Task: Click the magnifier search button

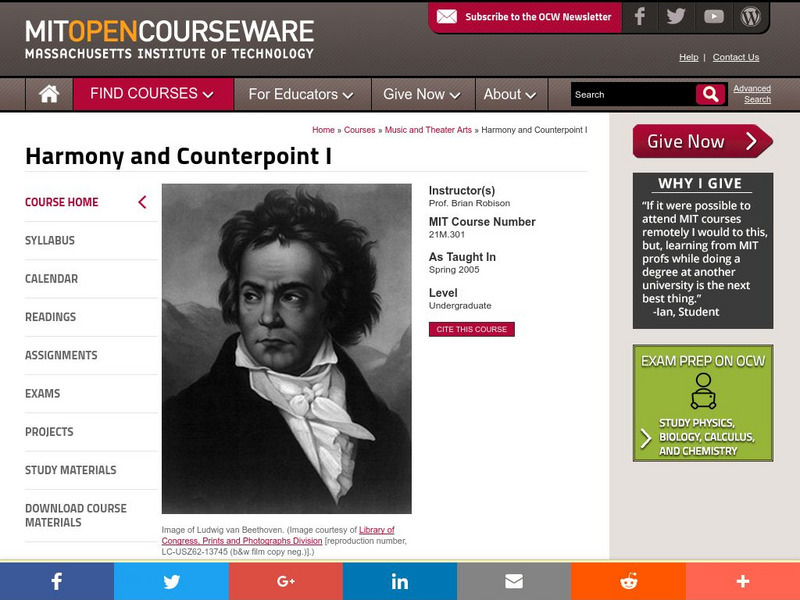Action: point(710,94)
